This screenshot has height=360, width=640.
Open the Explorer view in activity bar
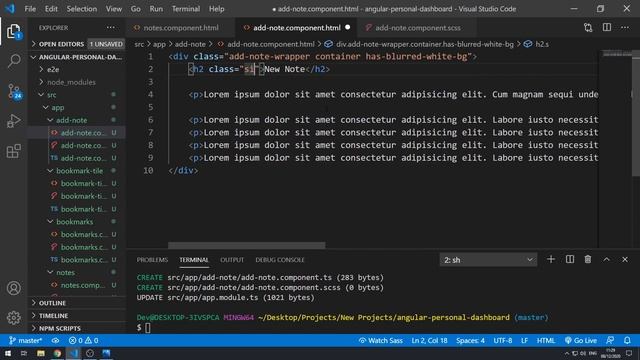[x=13, y=31]
